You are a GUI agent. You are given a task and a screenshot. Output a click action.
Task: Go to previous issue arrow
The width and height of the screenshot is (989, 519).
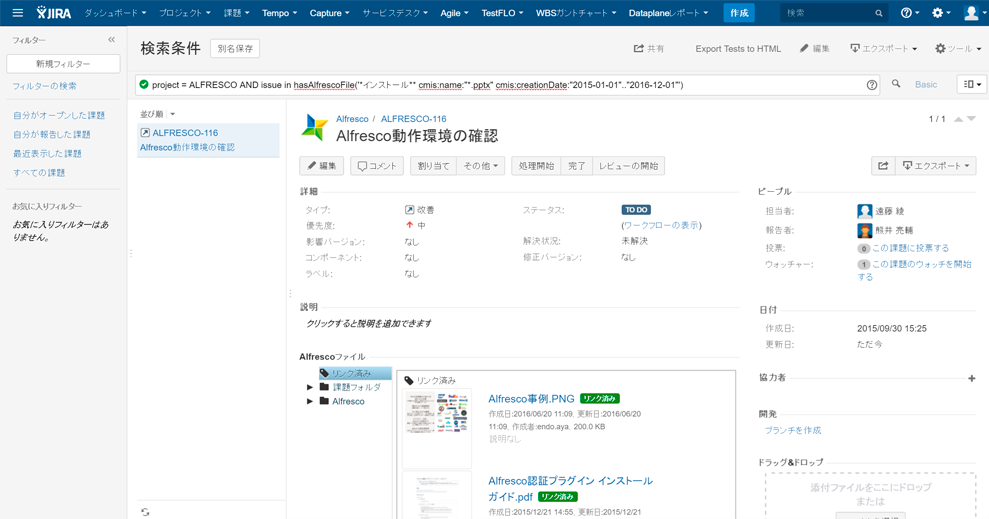pos(958,119)
